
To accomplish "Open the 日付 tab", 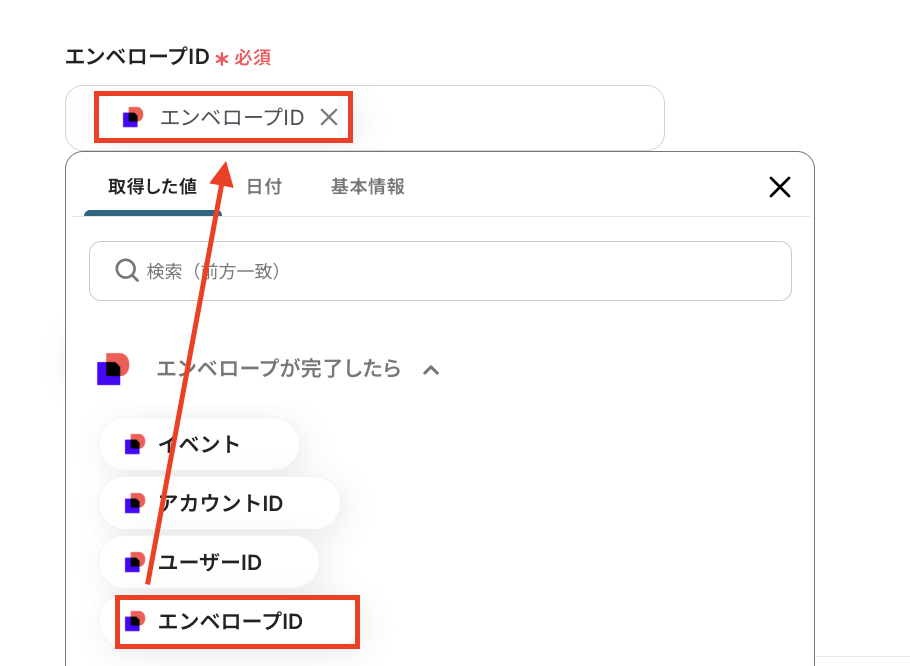I will [264, 187].
